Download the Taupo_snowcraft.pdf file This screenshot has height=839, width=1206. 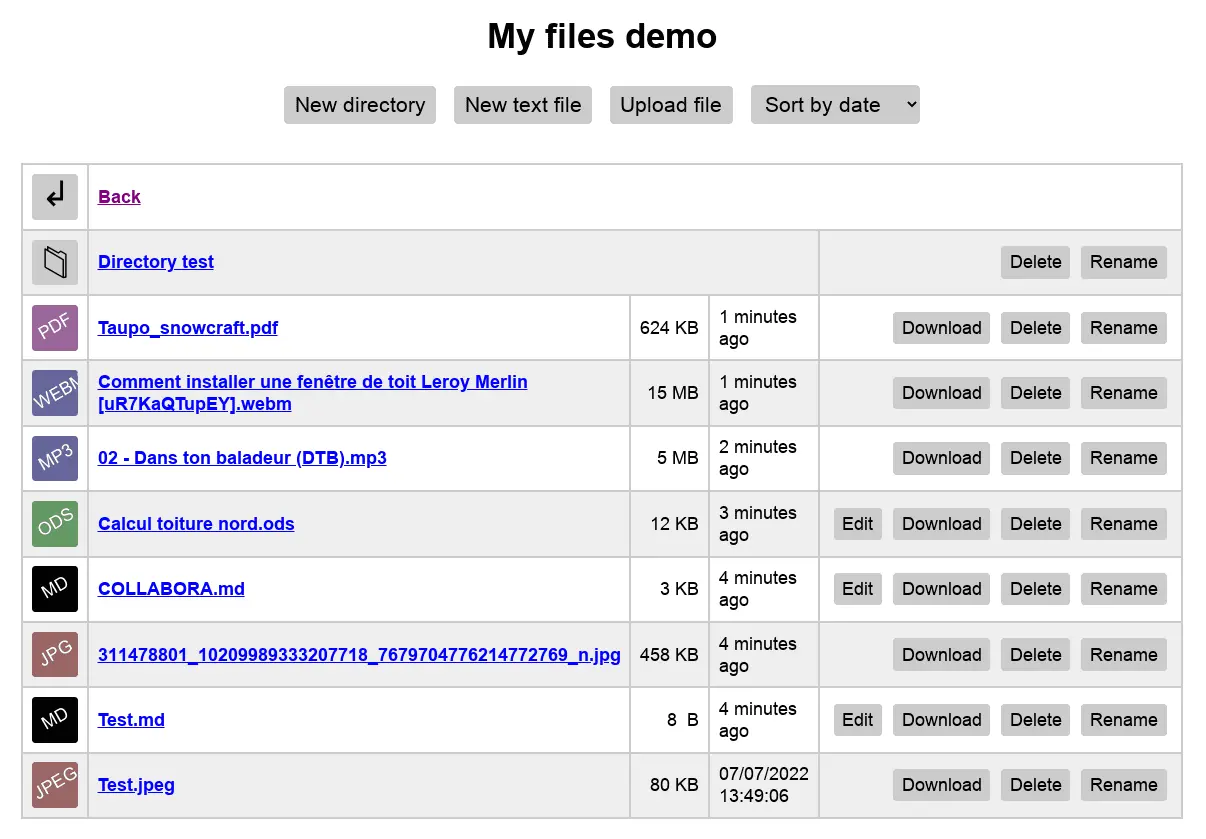coord(941,327)
